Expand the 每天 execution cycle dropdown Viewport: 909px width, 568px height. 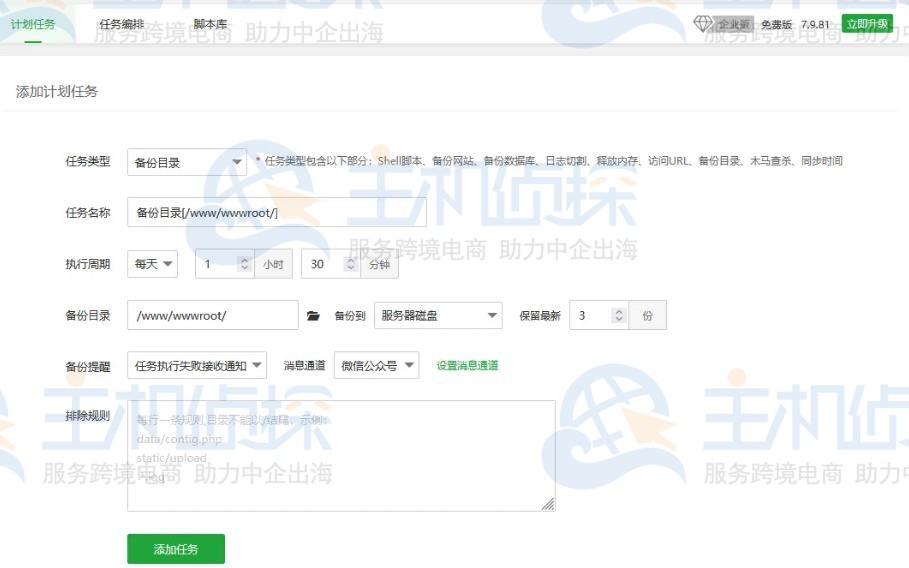point(153,264)
